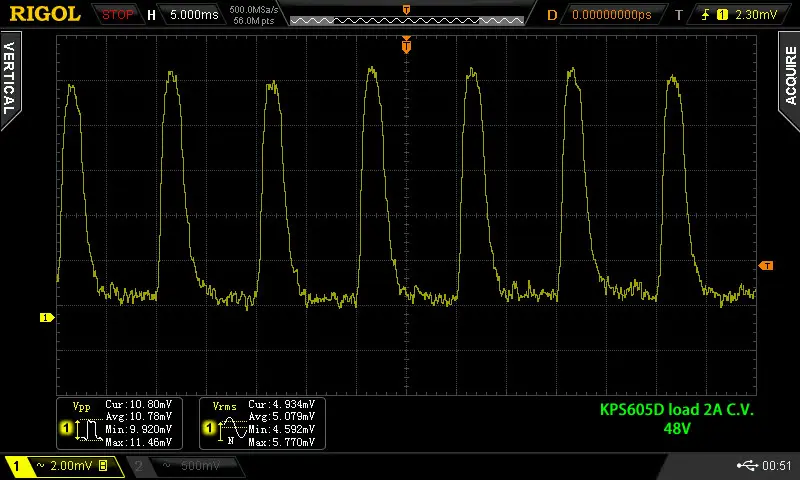The width and height of the screenshot is (800, 480).
Task: Click the Vpp waveform icon
Action: point(89,431)
